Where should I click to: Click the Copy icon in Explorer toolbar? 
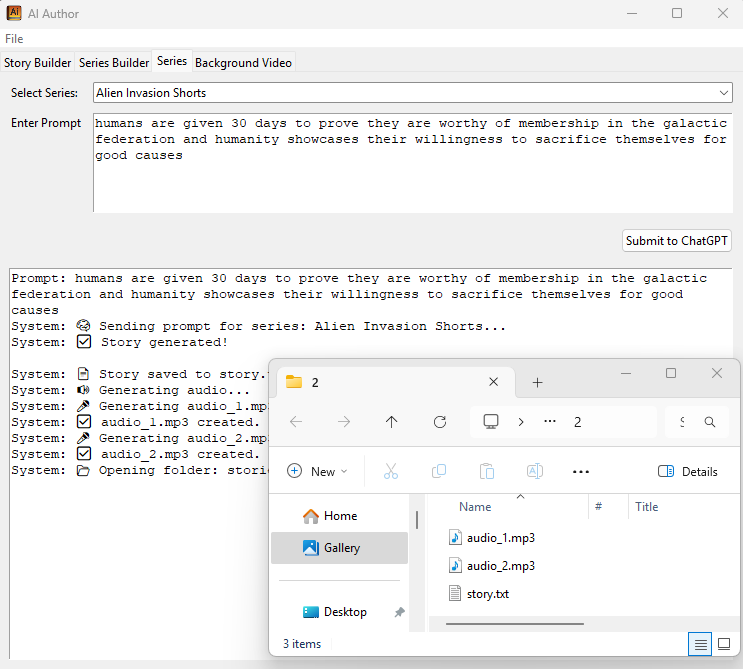[x=439, y=471]
